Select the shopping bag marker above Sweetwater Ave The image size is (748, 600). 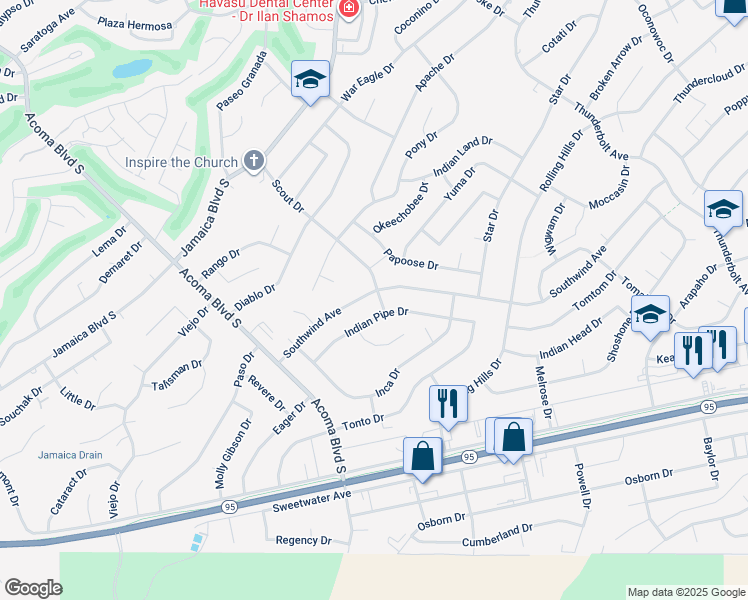pos(423,456)
